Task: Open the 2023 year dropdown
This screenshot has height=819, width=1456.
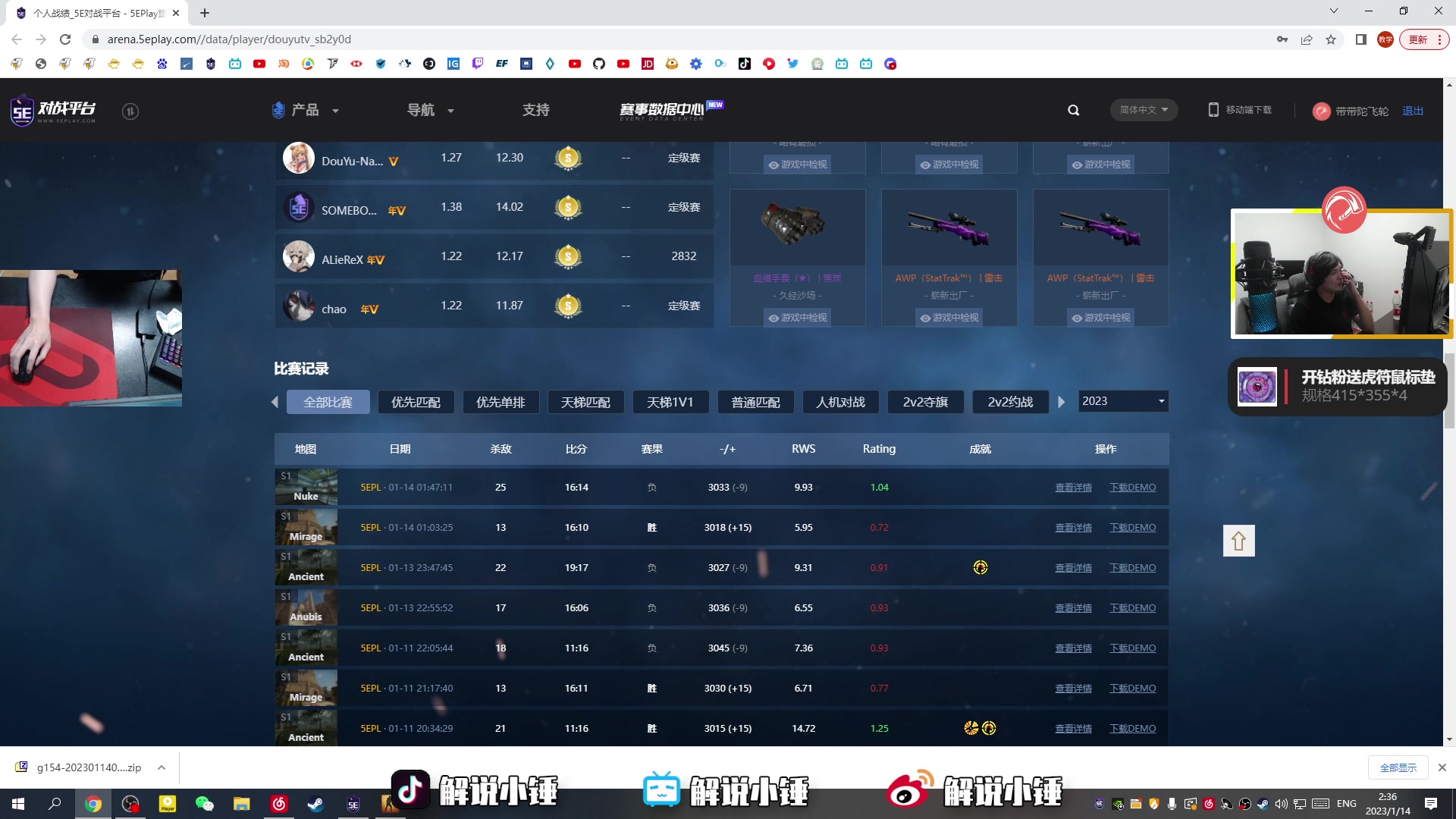Action: tap(1122, 401)
